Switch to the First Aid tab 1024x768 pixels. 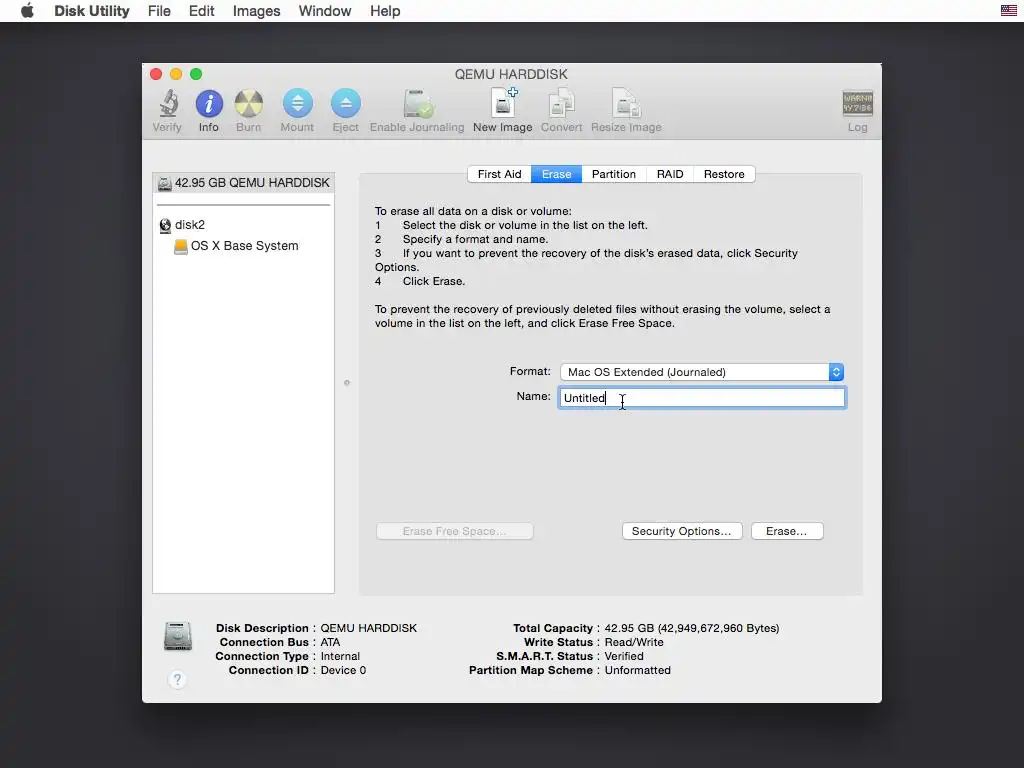tap(500, 174)
